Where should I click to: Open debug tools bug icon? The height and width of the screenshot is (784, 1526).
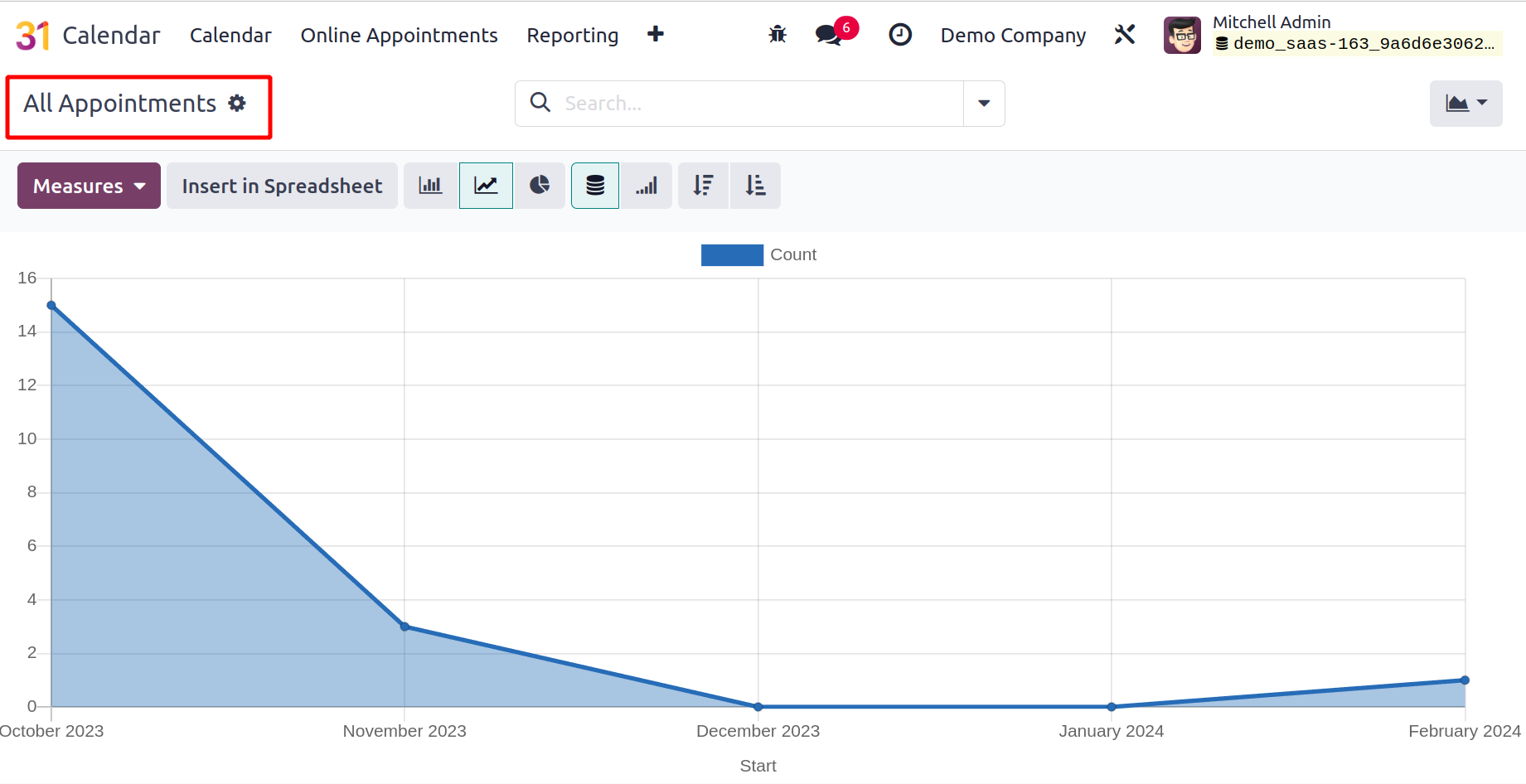click(778, 35)
